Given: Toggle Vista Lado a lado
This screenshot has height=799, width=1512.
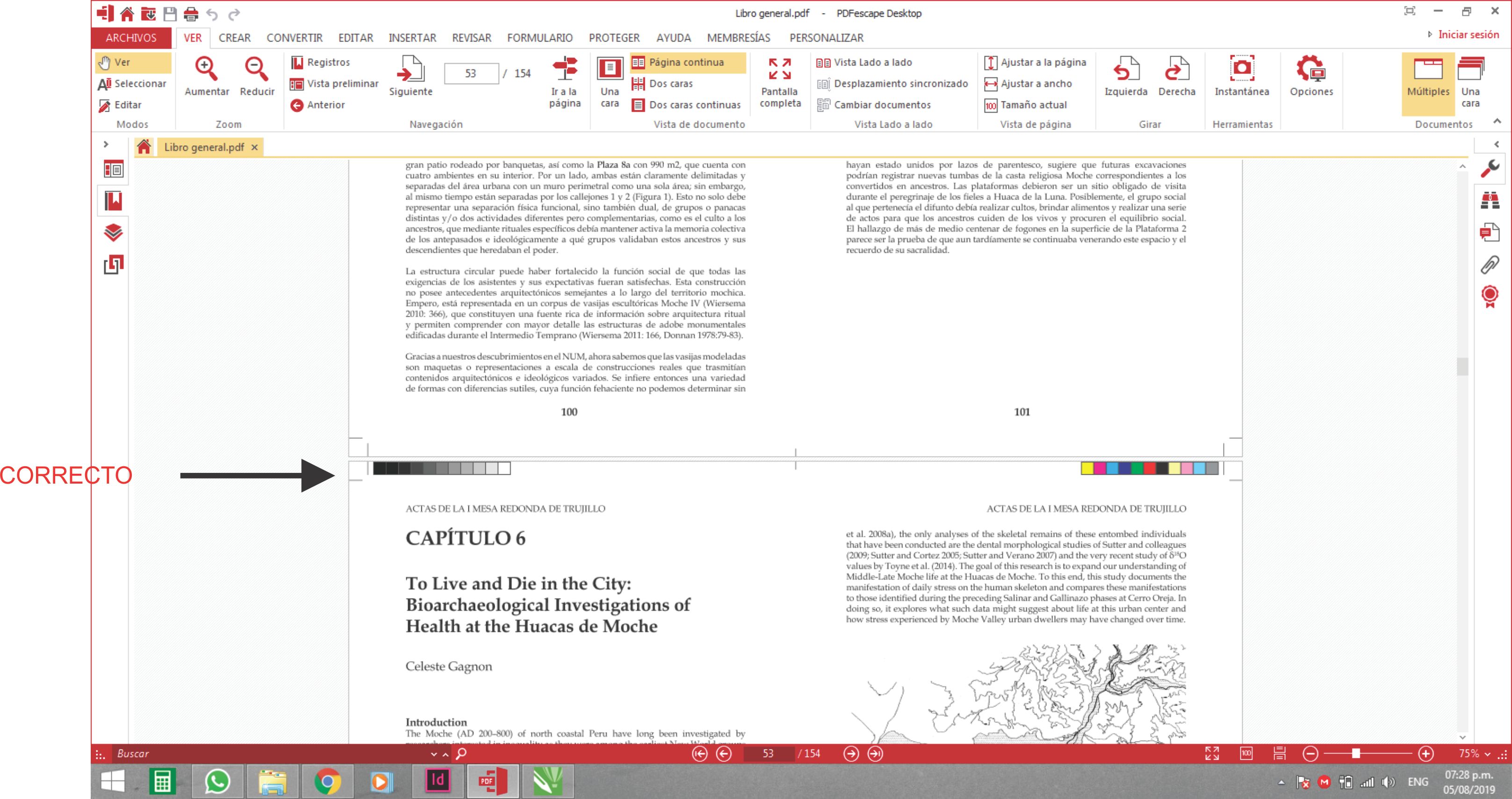Looking at the screenshot, I should (x=864, y=62).
